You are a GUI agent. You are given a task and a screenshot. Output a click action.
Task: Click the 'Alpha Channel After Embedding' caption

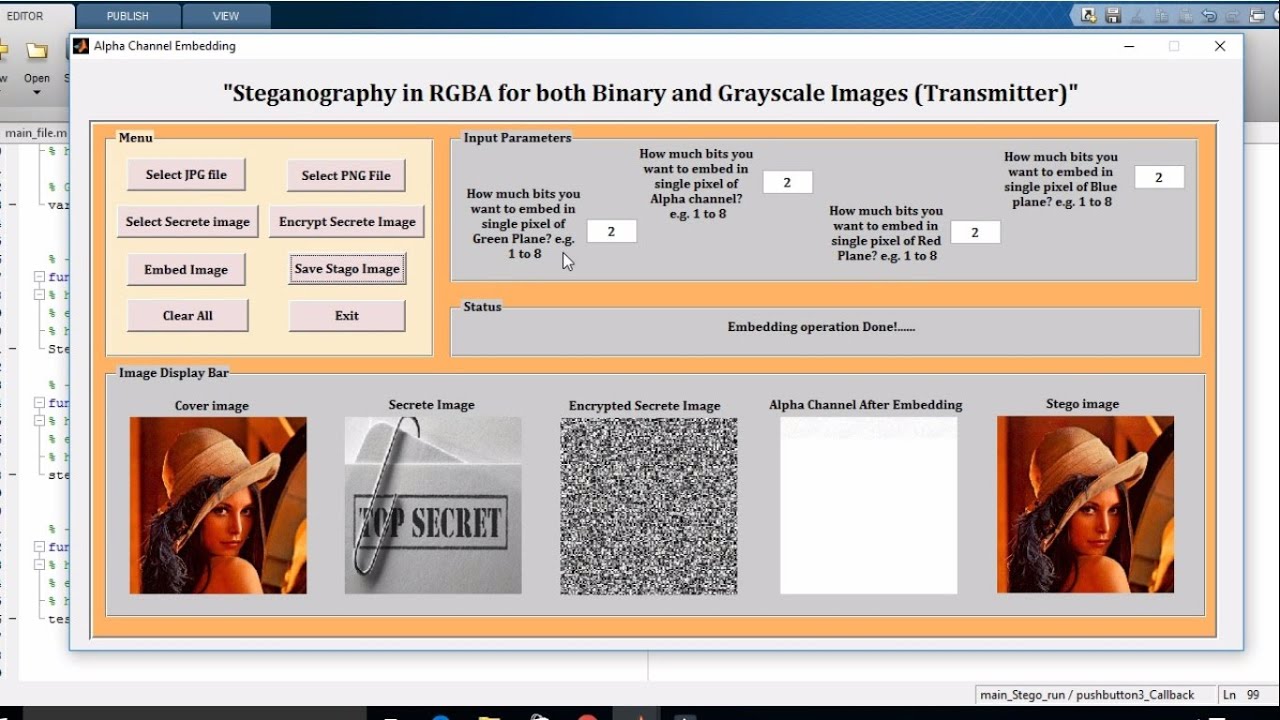866,405
